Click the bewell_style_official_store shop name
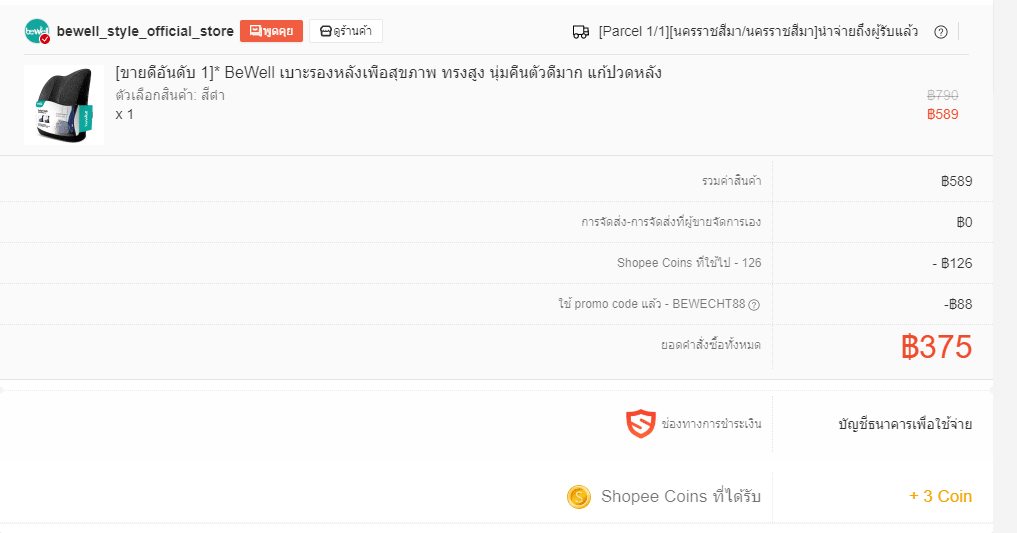This screenshot has width=1017, height=533. pyautogui.click(x=145, y=31)
